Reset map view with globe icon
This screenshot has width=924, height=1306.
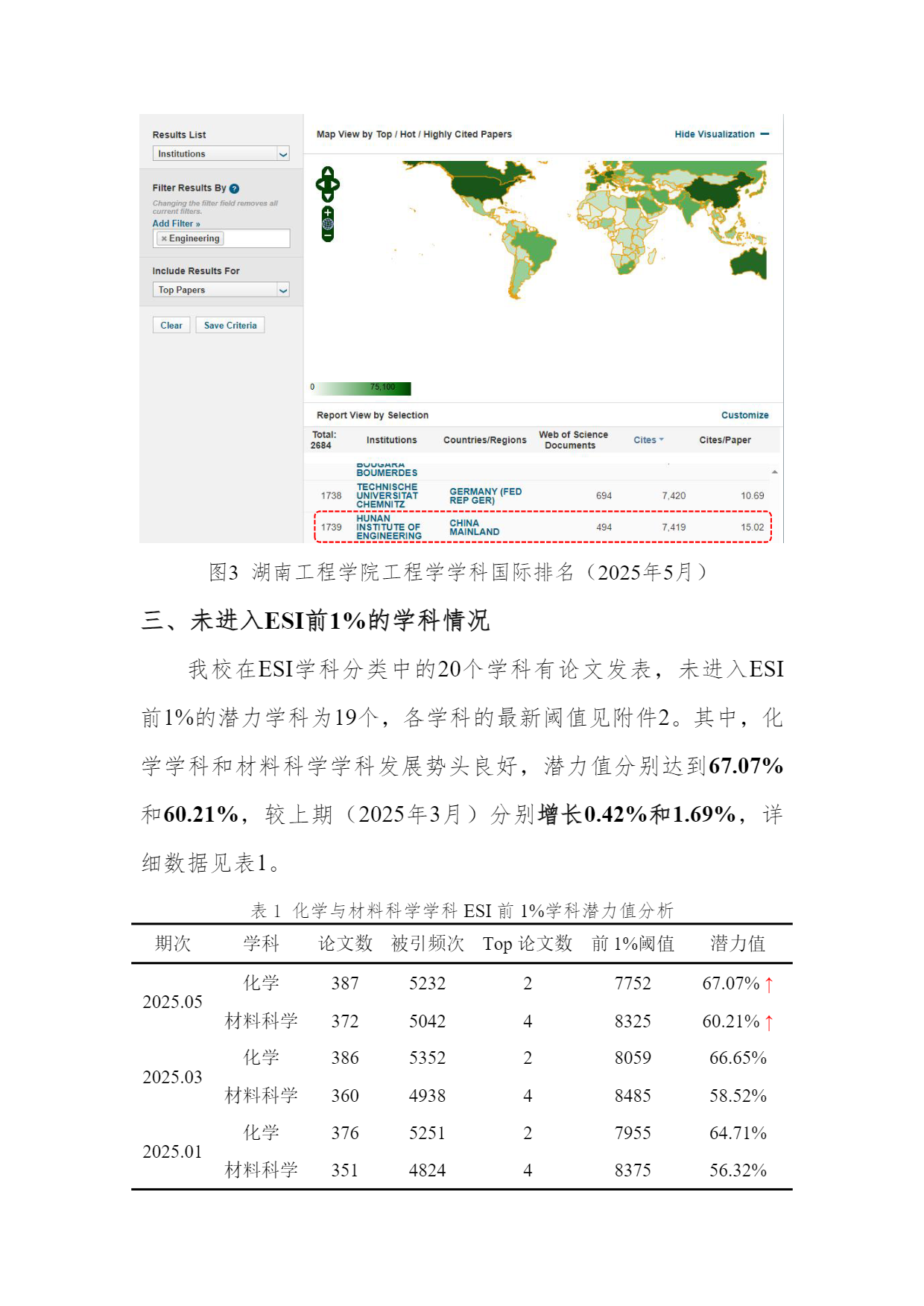pos(328,224)
